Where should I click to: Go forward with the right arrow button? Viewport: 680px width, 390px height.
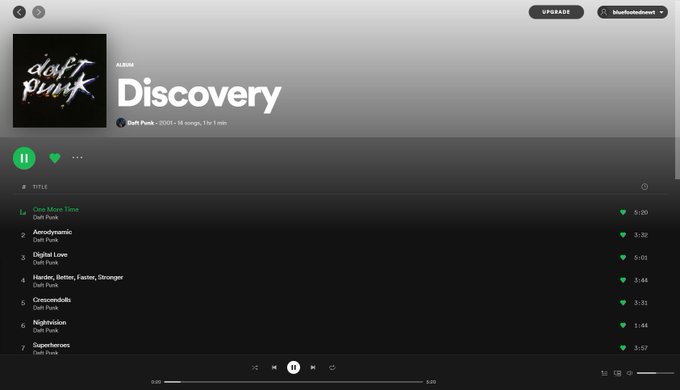click(x=39, y=12)
